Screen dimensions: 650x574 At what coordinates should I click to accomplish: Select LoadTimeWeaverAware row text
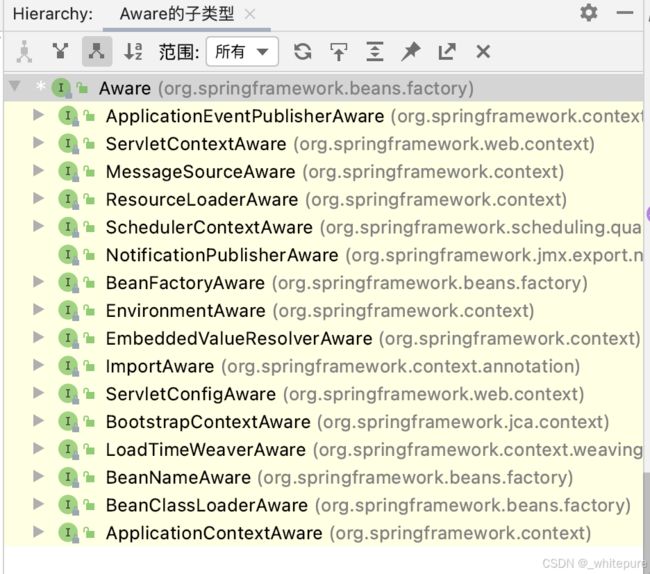[x=206, y=450]
